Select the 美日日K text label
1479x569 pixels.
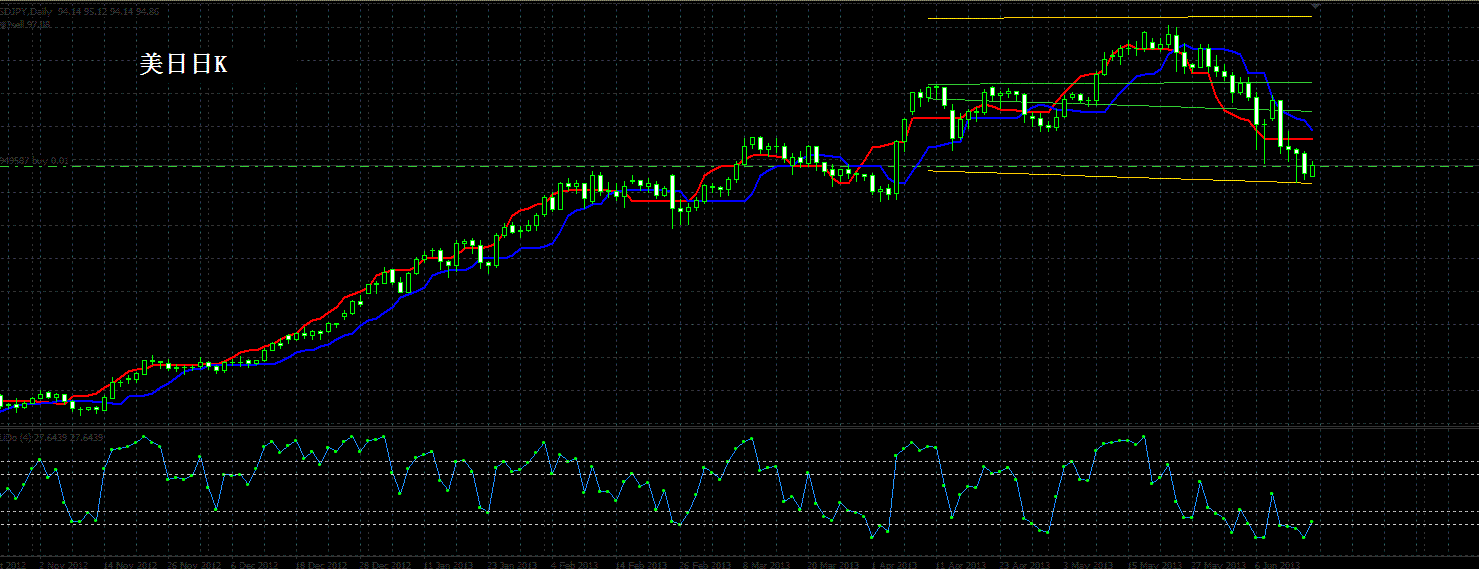click(x=183, y=65)
